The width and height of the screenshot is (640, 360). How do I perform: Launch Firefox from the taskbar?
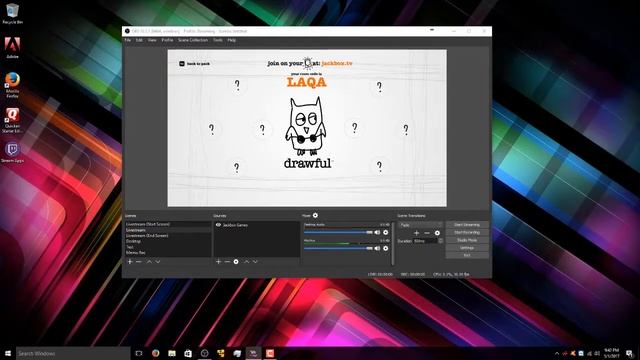(156, 353)
